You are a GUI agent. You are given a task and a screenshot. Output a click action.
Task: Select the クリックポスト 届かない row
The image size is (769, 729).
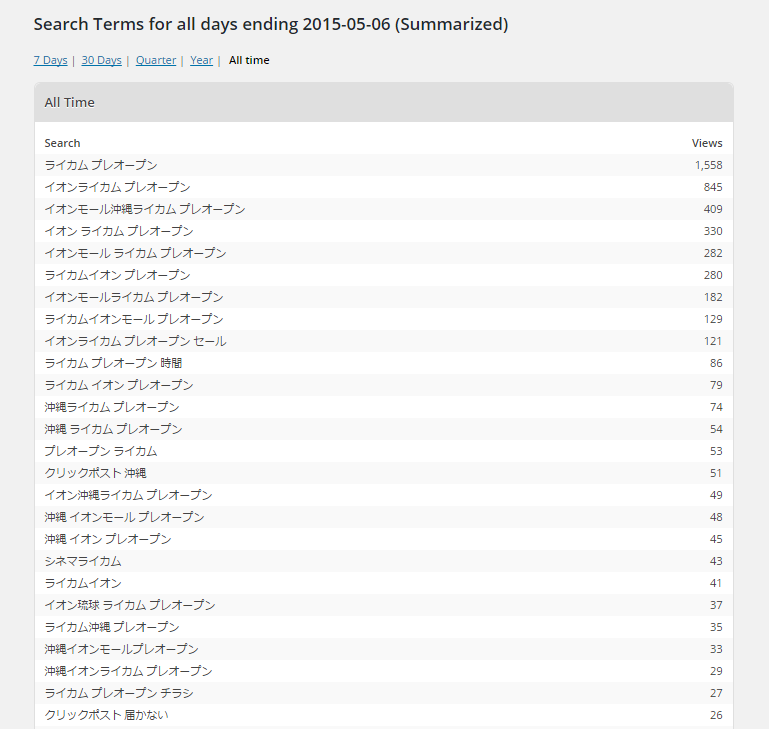coord(384,715)
